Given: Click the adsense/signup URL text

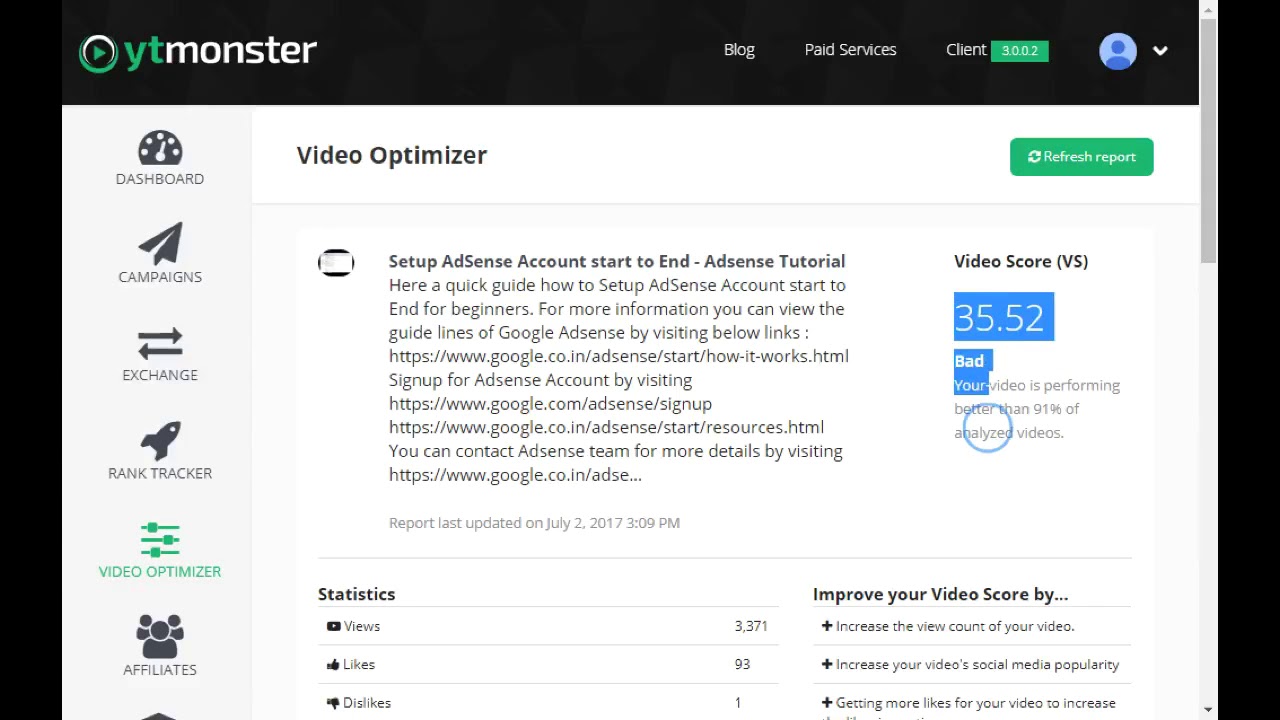Looking at the screenshot, I should [x=550, y=404].
